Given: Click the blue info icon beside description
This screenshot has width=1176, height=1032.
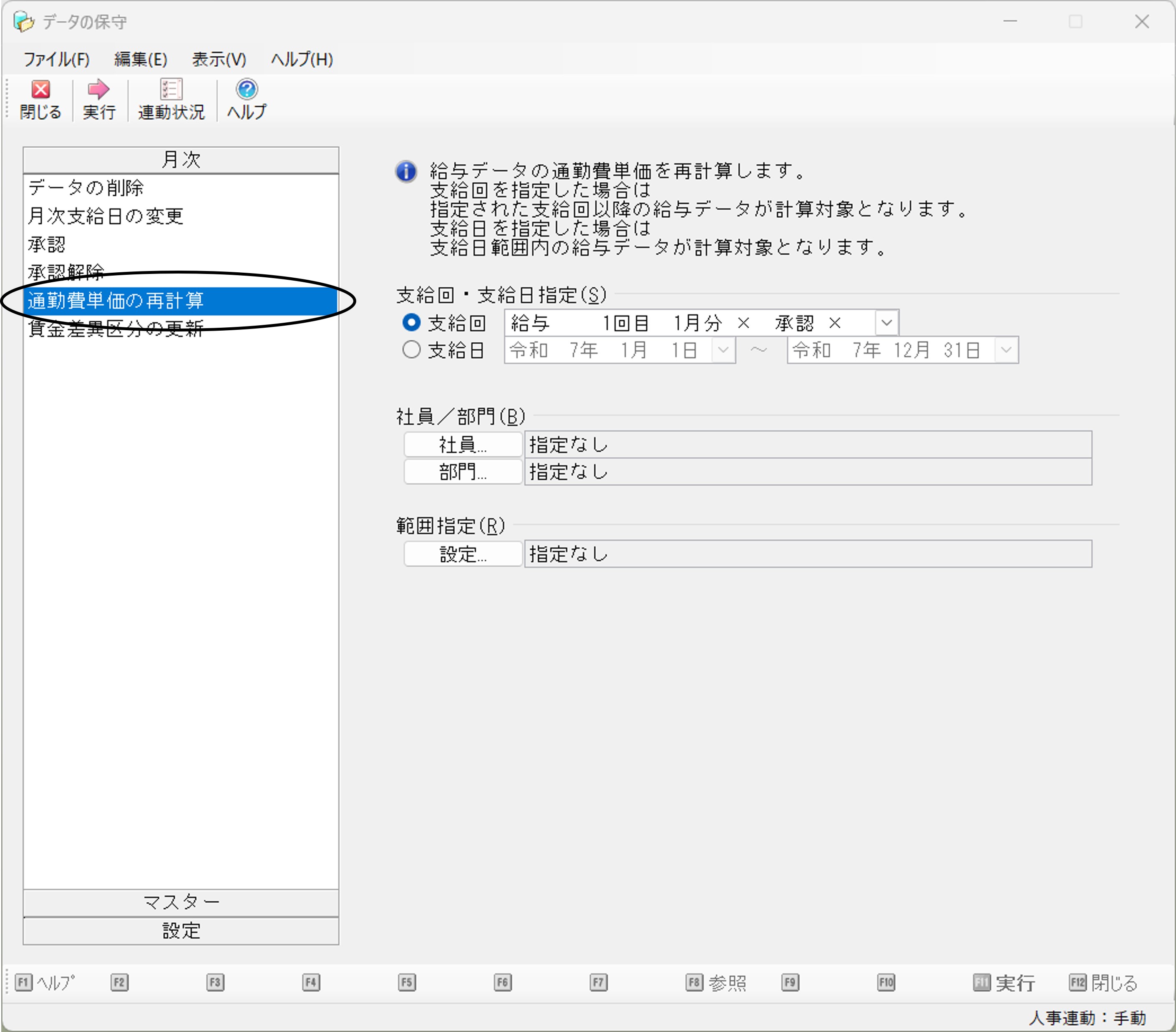Looking at the screenshot, I should click(406, 171).
